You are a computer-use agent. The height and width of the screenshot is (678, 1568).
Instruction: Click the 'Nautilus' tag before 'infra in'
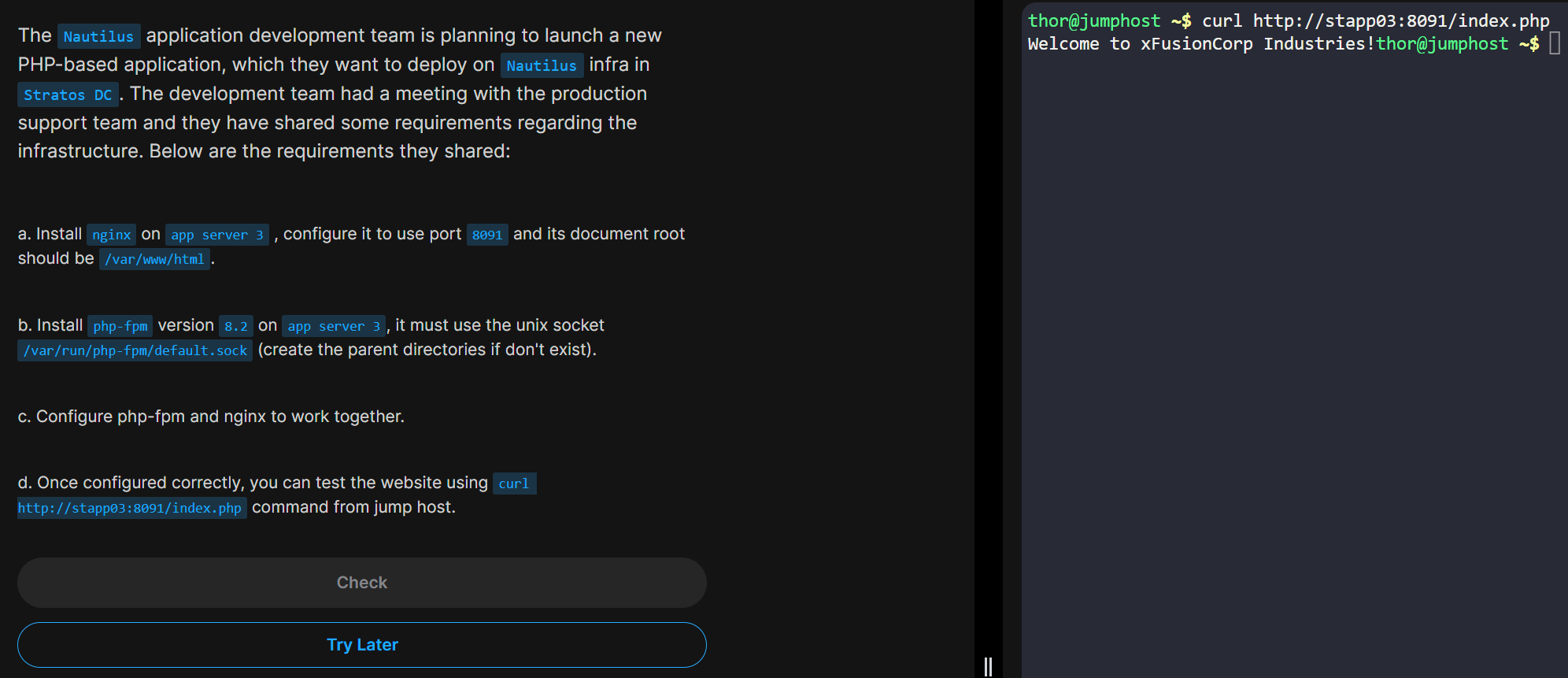(542, 65)
